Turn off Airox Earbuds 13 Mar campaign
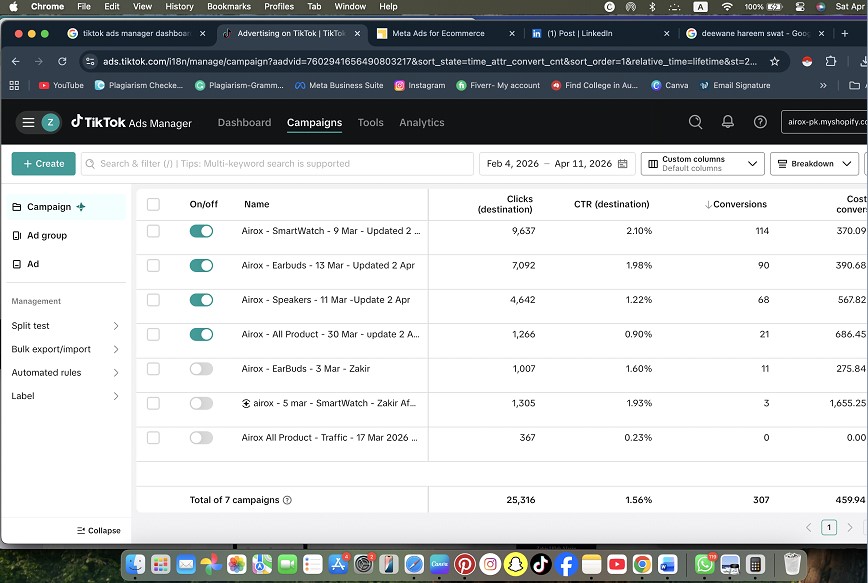The width and height of the screenshot is (868, 583). (x=201, y=266)
